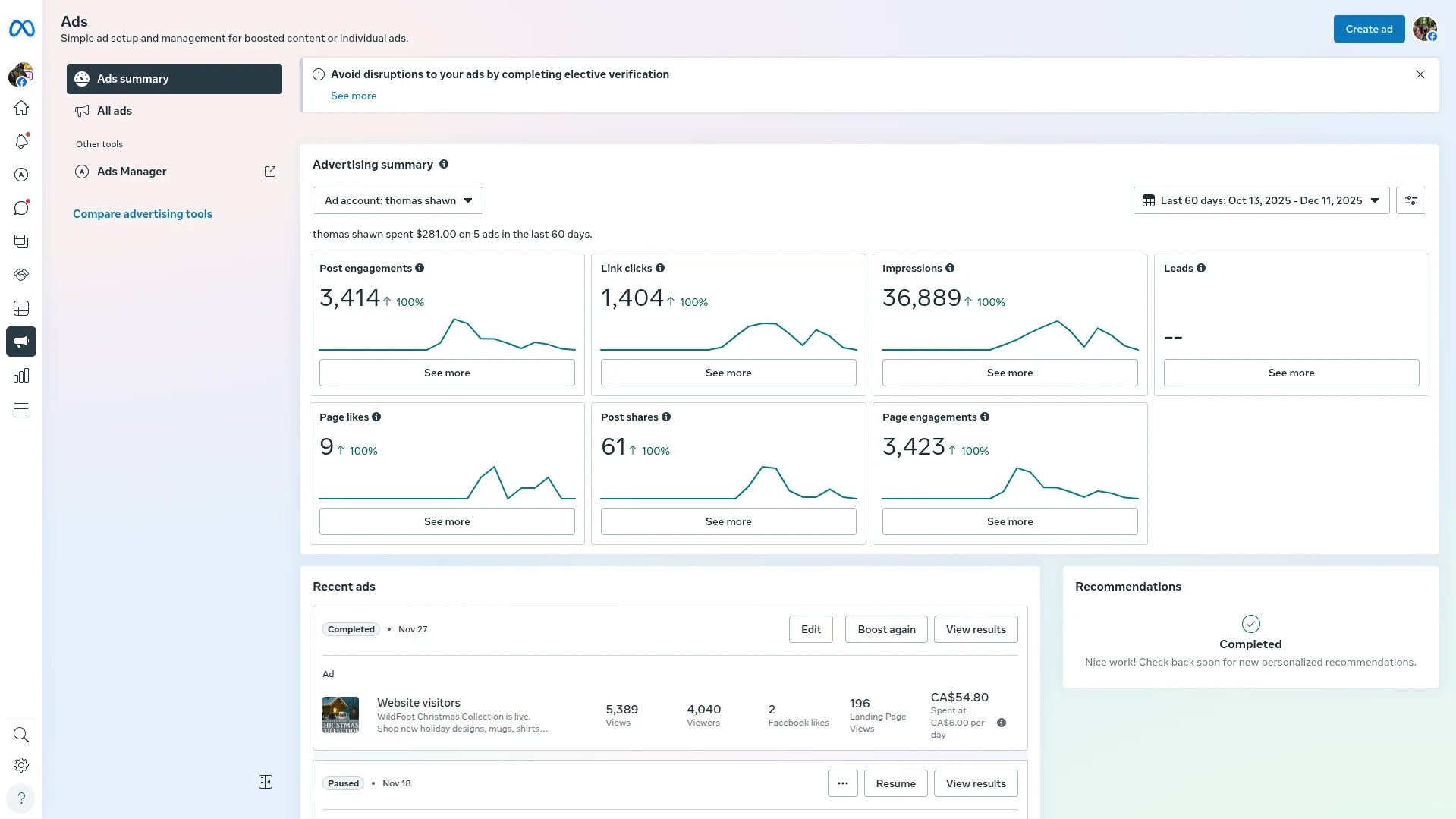Viewport: 1456px width, 819px height.
Task: Click the Create ad button
Action: pyautogui.click(x=1369, y=29)
